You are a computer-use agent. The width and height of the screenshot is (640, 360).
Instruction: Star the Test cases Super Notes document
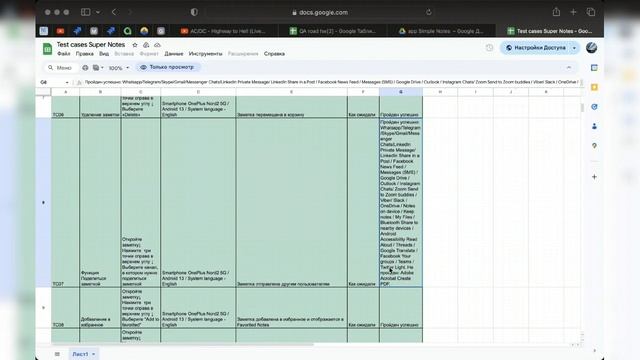[135, 45]
